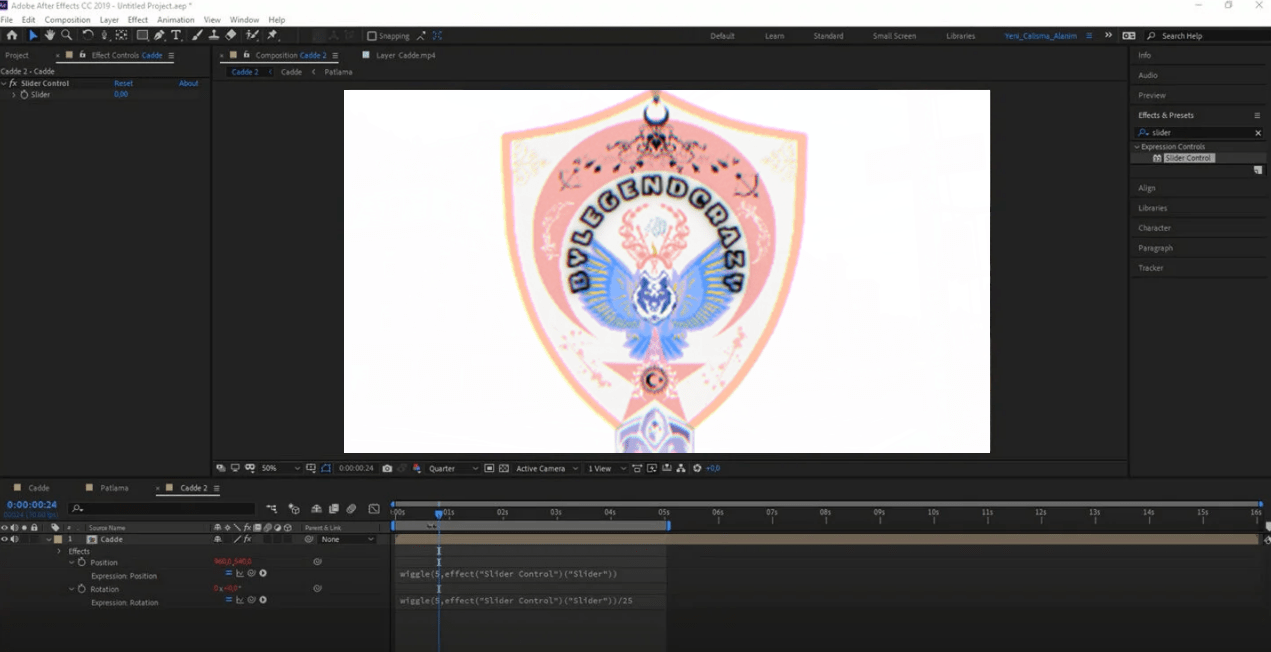Image resolution: width=1271 pixels, height=652 pixels.
Task: Expand the Slider property in Effect Controls
Action: pyautogui.click(x=14, y=94)
